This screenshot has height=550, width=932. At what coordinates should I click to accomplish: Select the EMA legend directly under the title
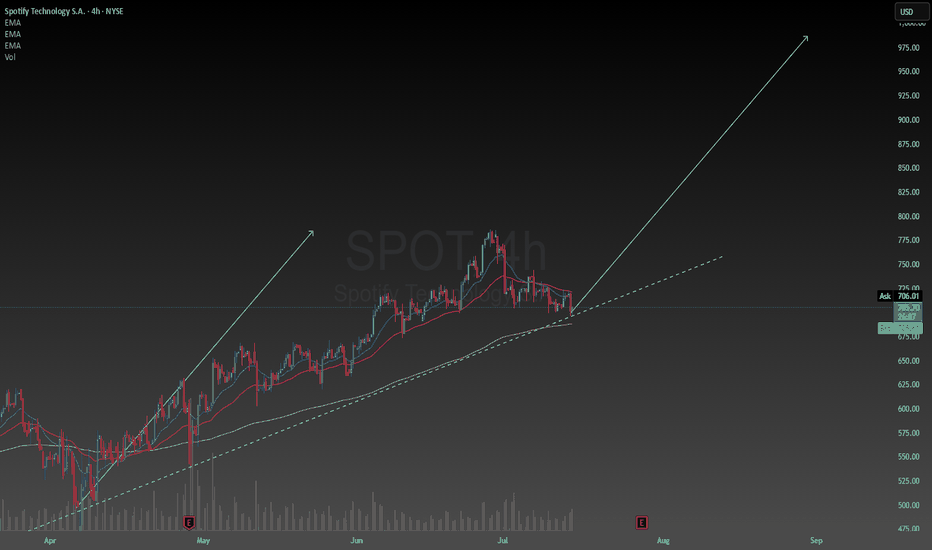[x=12, y=23]
